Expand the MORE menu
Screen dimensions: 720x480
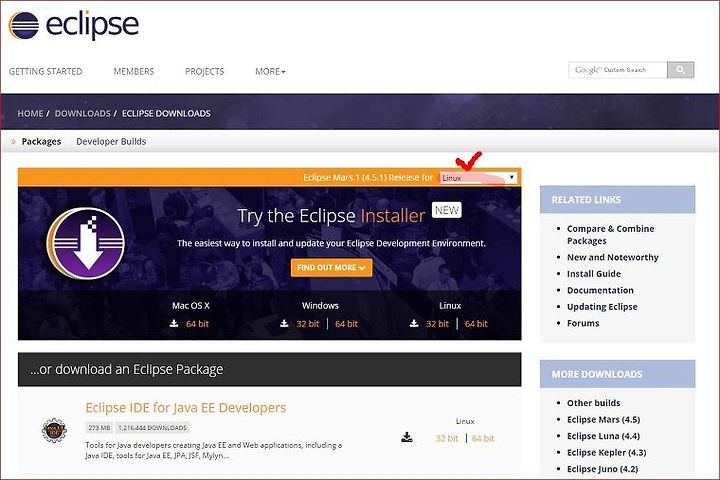[x=270, y=72]
